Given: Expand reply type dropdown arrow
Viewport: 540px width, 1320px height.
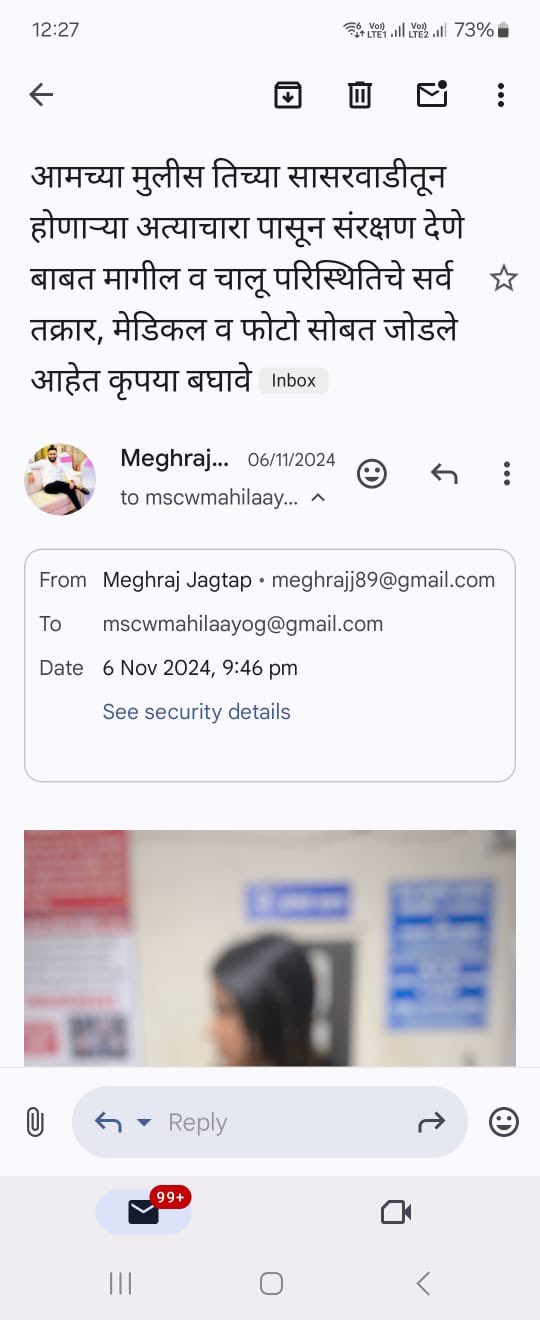Looking at the screenshot, I should (144, 1123).
